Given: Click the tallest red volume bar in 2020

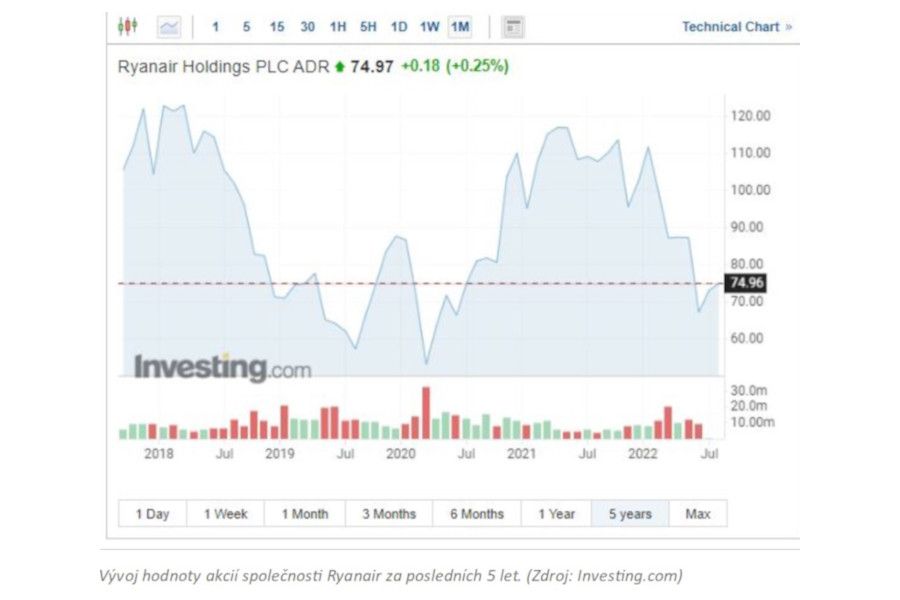Looking at the screenshot, I should 425,413.
